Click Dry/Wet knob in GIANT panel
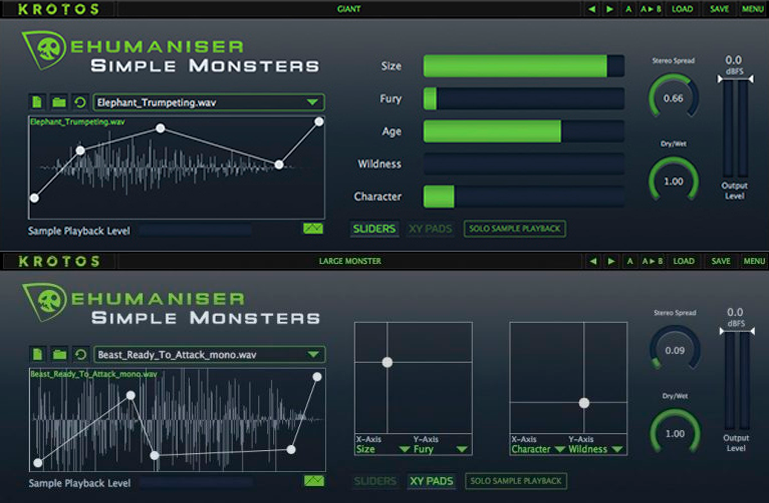This screenshot has height=503, width=769. pyautogui.click(x=673, y=181)
